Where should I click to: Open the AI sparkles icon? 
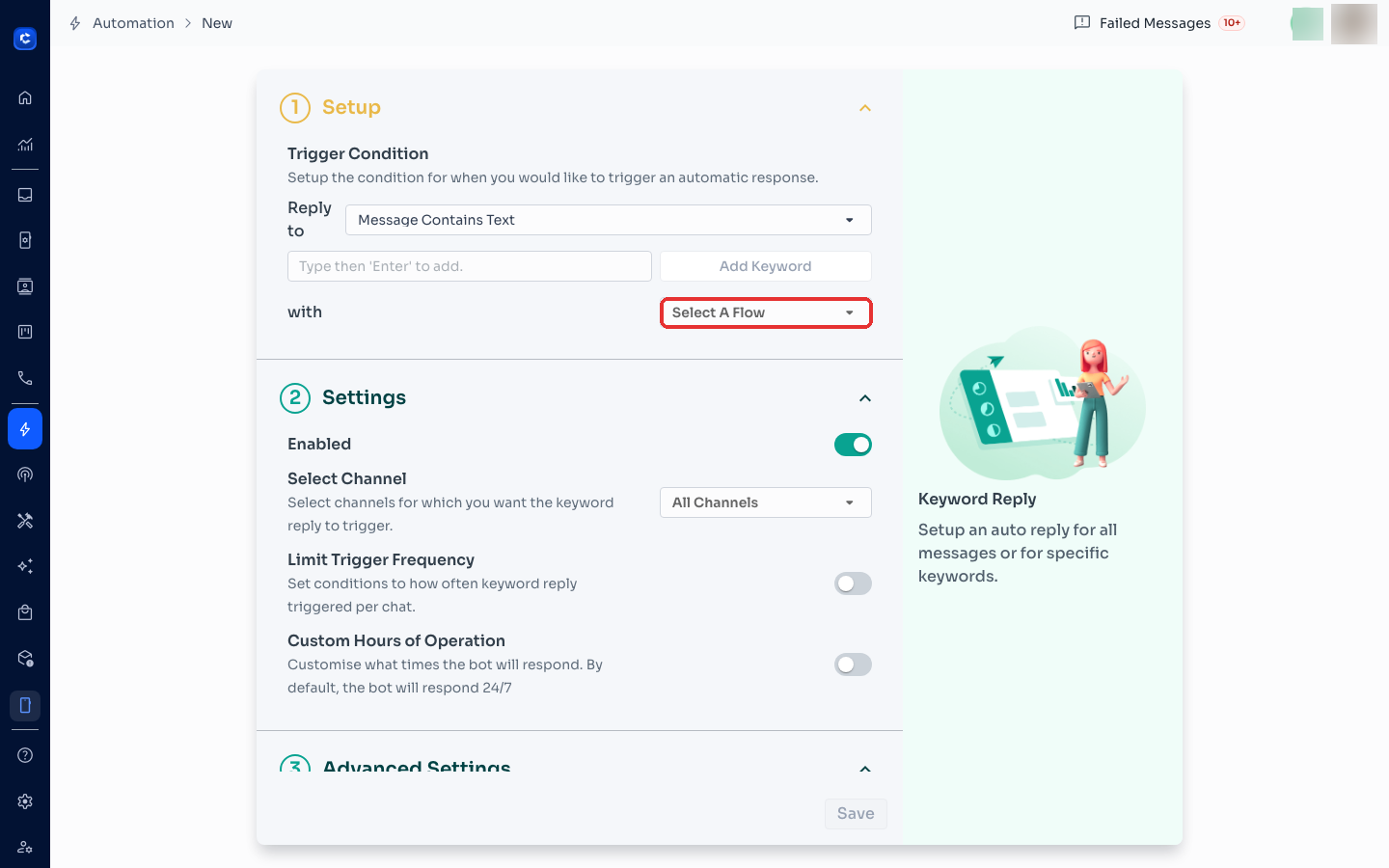click(x=25, y=566)
